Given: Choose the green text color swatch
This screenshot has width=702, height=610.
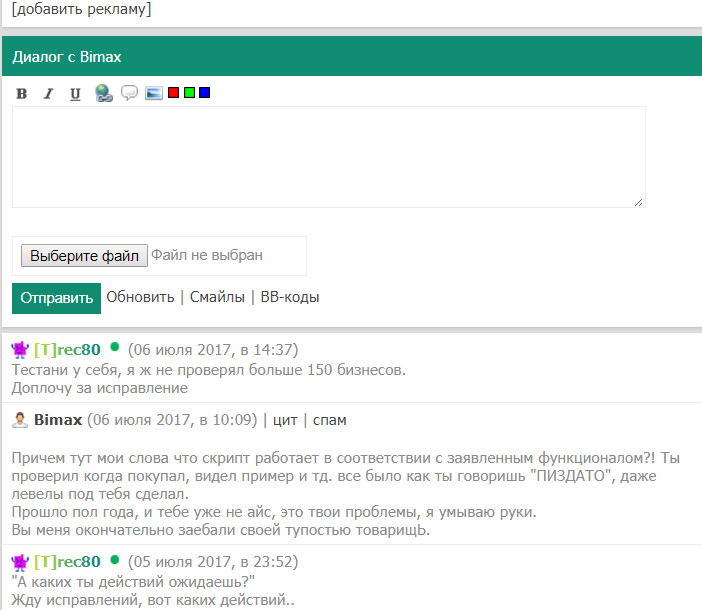Looking at the screenshot, I should pyautogui.click(x=189, y=93).
